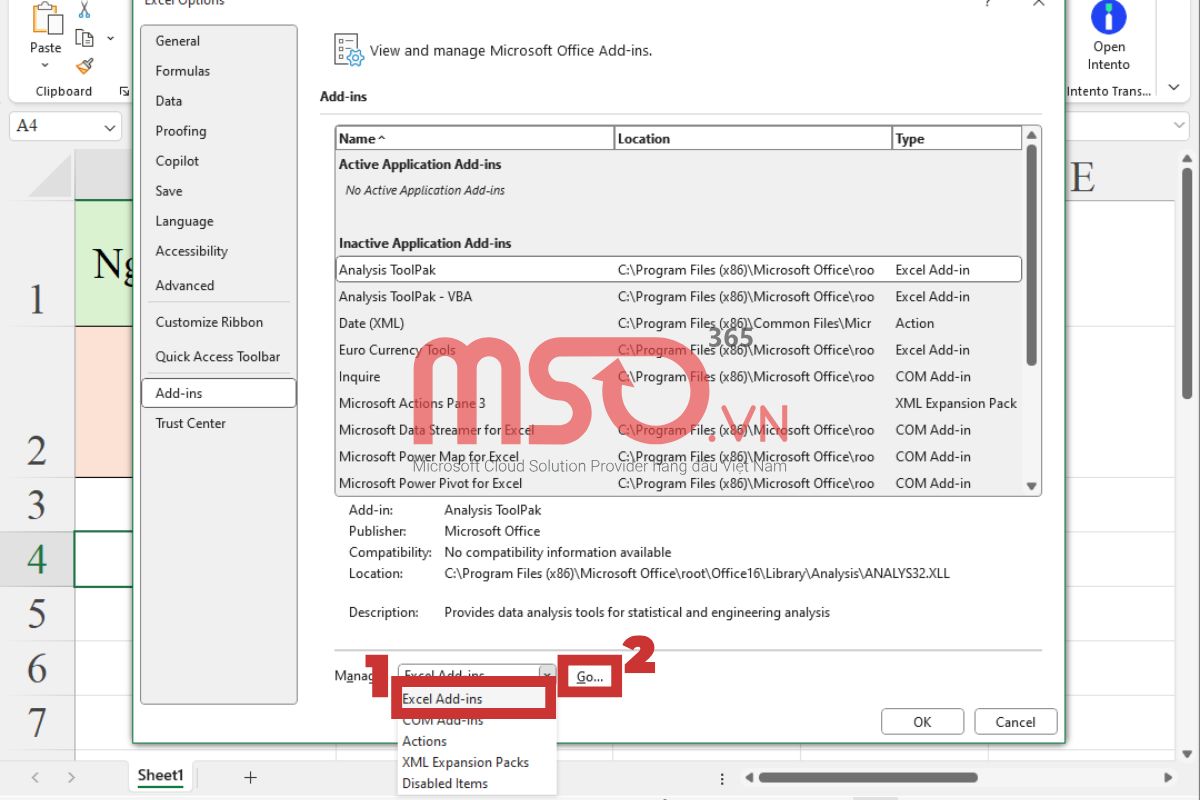Image resolution: width=1200 pixels, height=800 pixels.
Task: Click the select-all corner of the worksheet
Action: (52, 177)
